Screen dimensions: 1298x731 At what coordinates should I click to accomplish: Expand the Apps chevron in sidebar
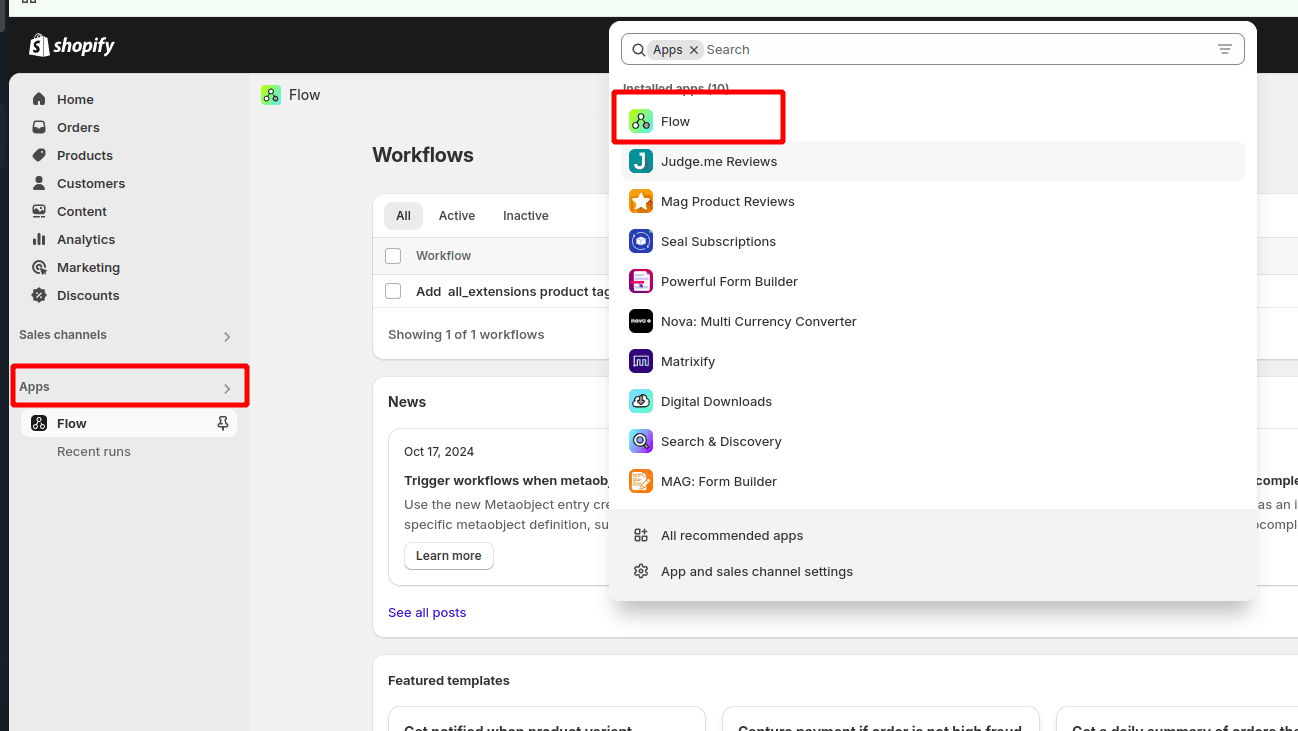coord(227,388)
